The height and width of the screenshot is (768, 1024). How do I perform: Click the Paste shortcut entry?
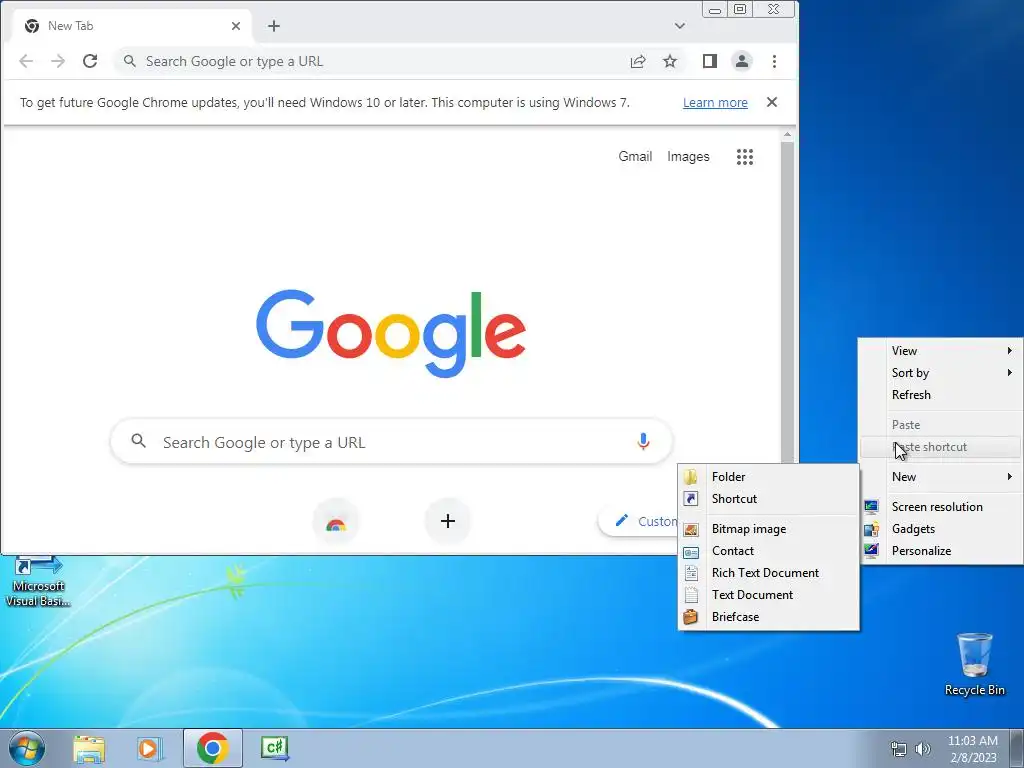tap(940, 447)
